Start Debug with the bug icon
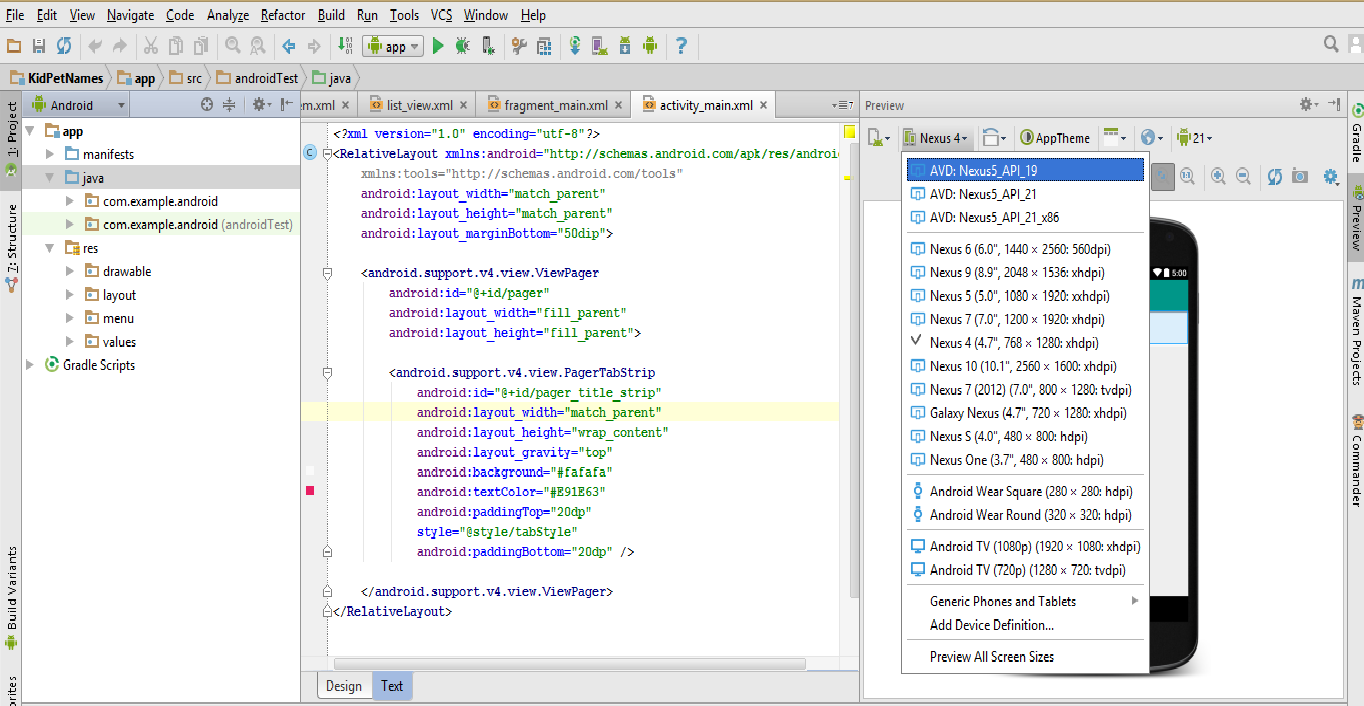1364x706 pixels. (462, 46)
